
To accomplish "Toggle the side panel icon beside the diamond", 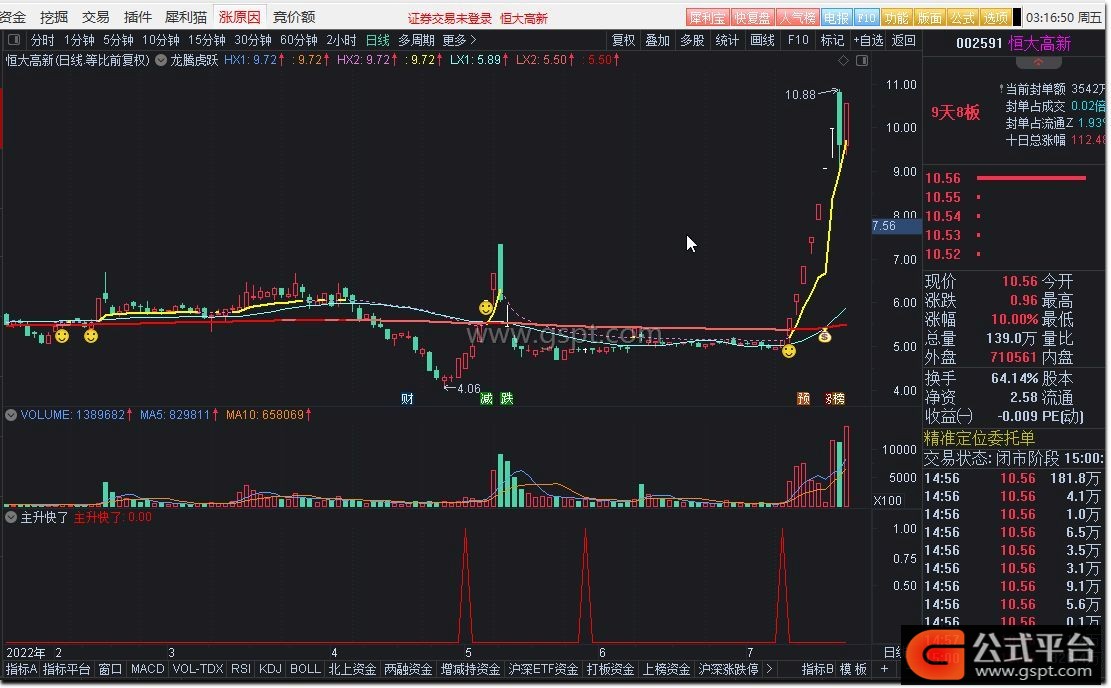I will (x=862, y=61).
